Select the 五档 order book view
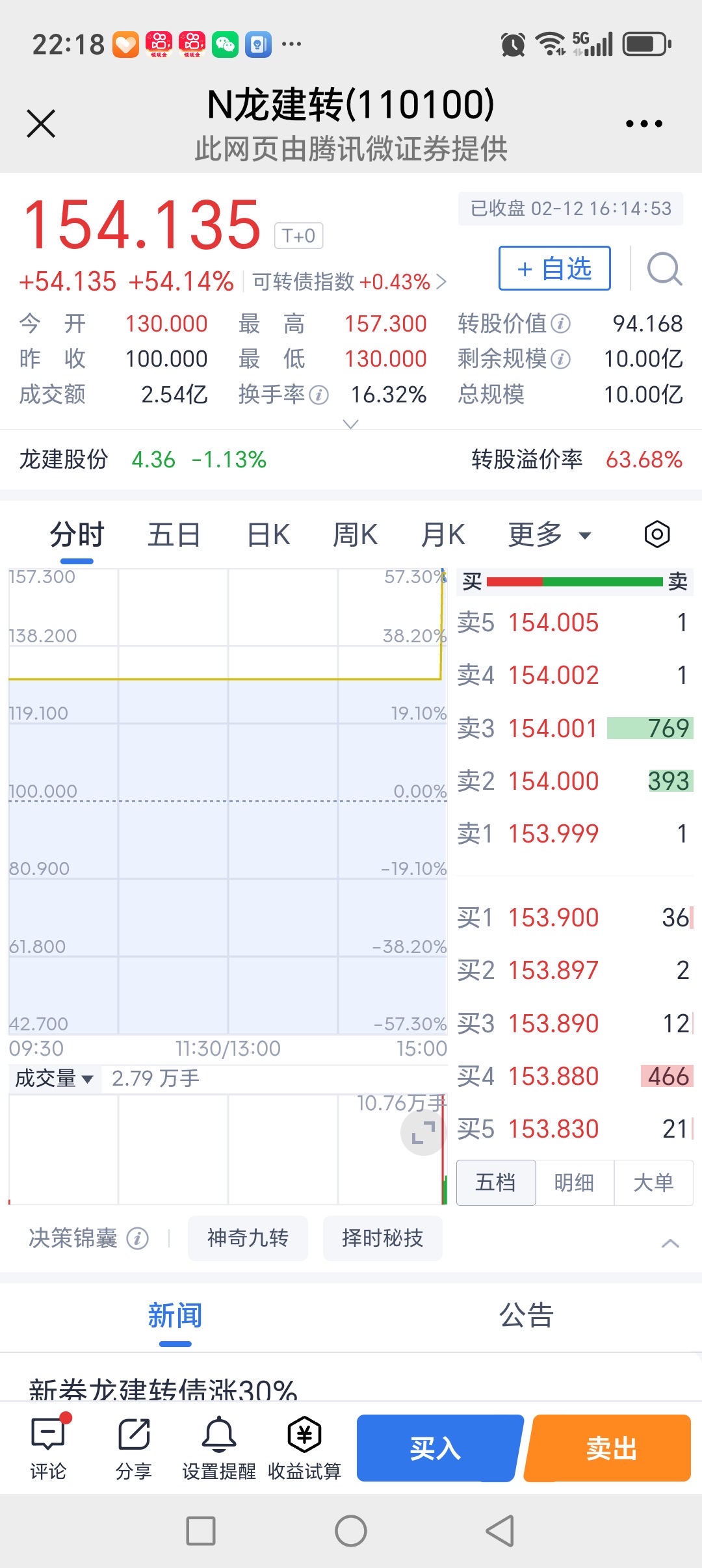Viewport: 702px width, 1568px height. click(x=496, y=1183)
